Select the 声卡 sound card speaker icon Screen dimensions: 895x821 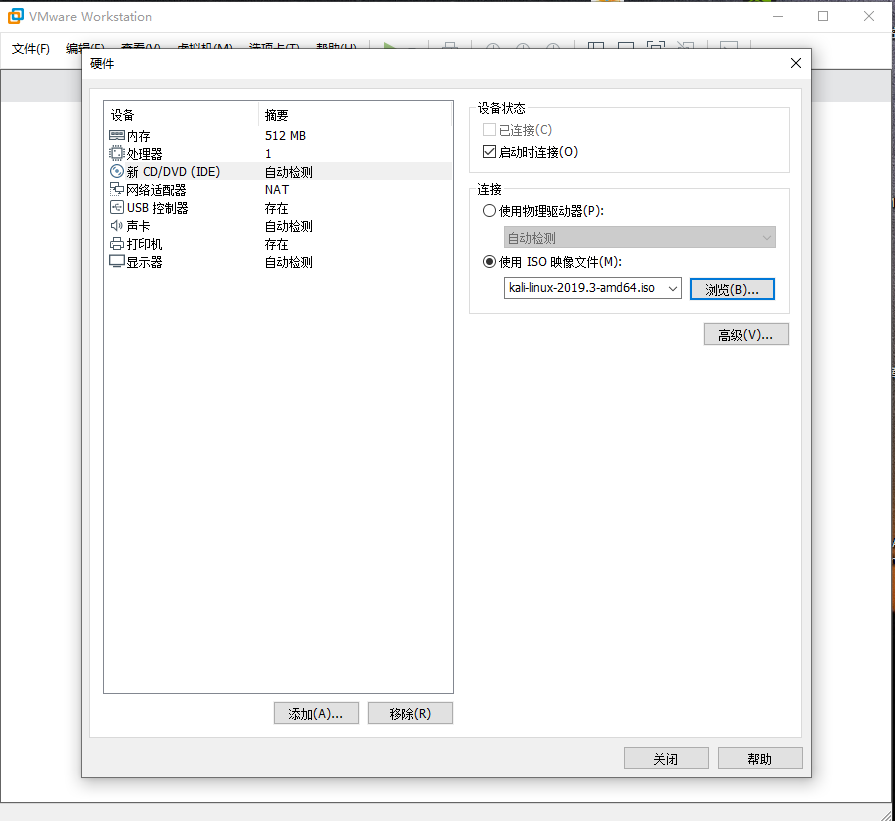click(116, 226)
